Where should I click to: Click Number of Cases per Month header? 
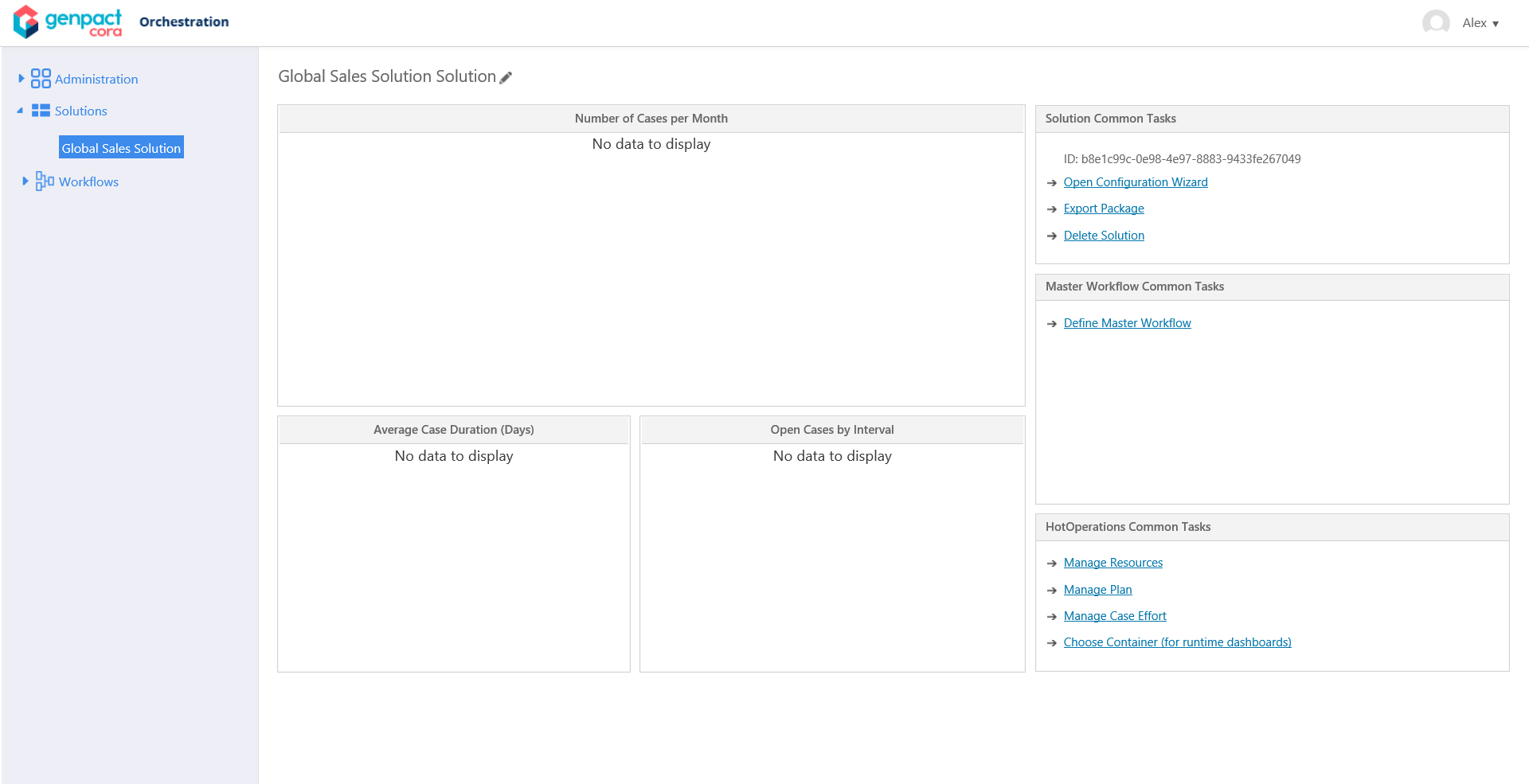651,119
